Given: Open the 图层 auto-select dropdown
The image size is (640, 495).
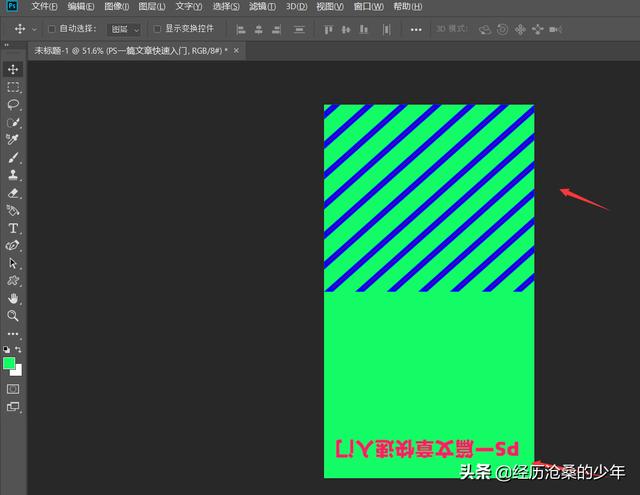Looking at the screenshot, I should click(x=124, y=29).
